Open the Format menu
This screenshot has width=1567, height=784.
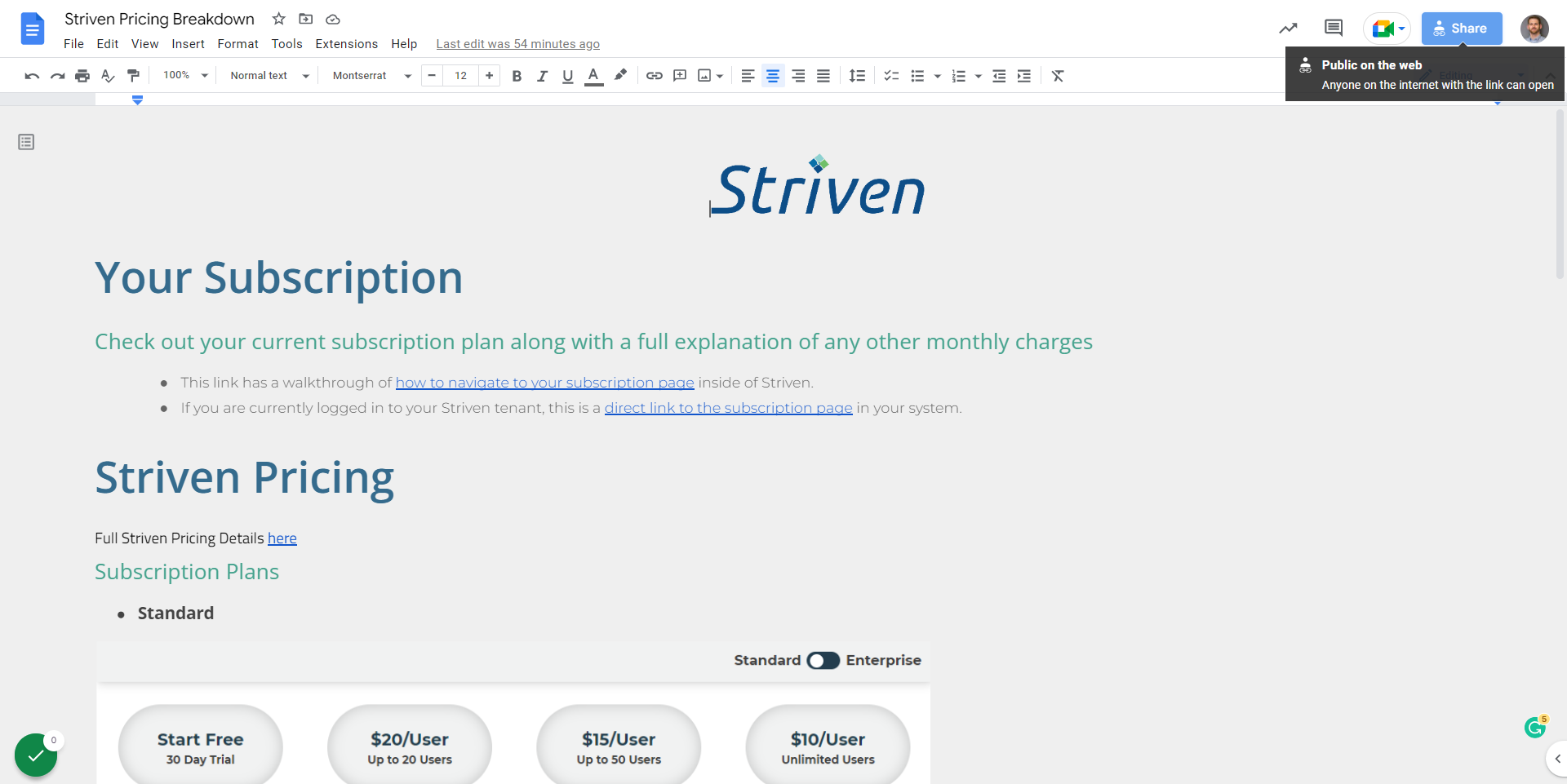point(237,44)
